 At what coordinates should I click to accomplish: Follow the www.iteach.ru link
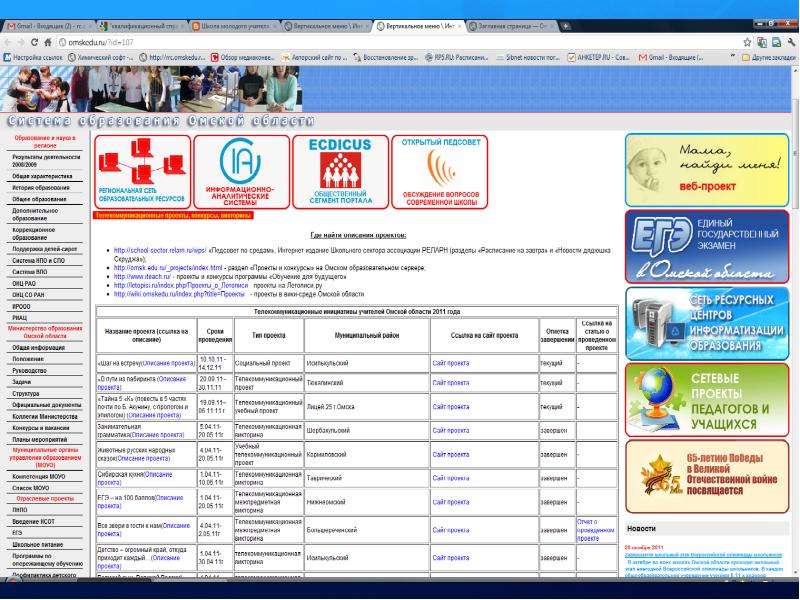(x=142, y=277)
